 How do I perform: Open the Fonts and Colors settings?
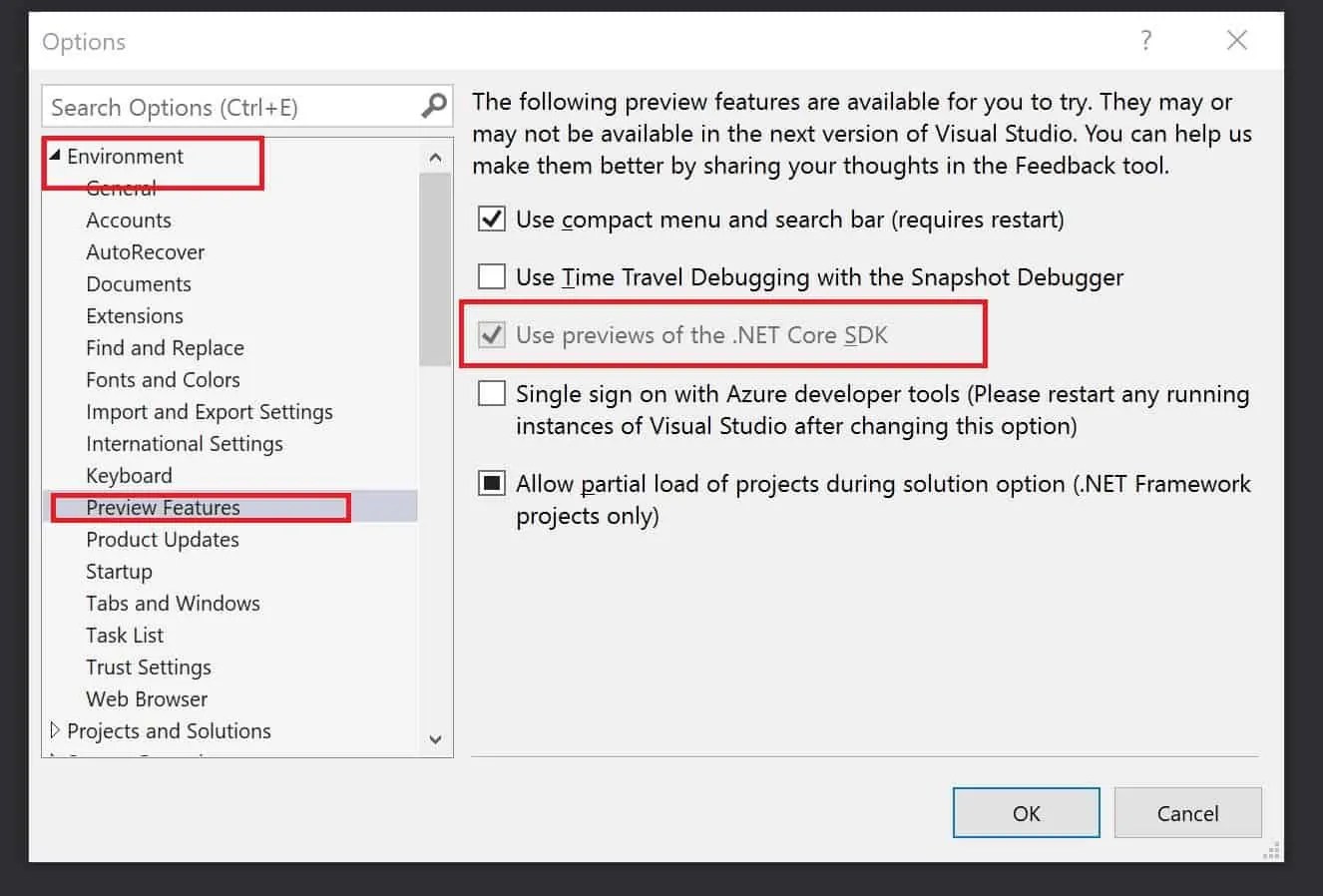point(163,379)
